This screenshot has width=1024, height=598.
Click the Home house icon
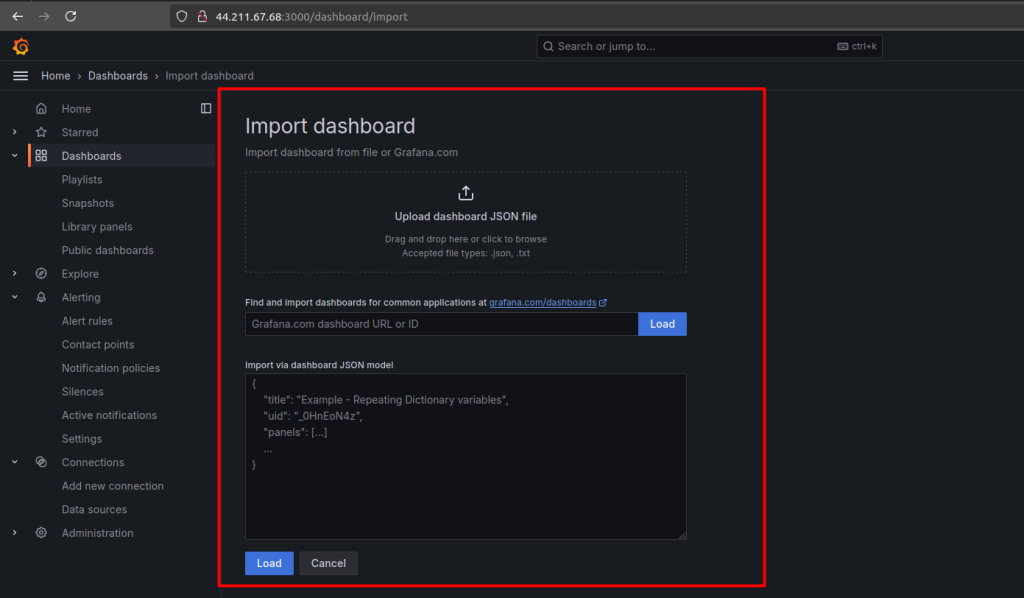[40, 108]
